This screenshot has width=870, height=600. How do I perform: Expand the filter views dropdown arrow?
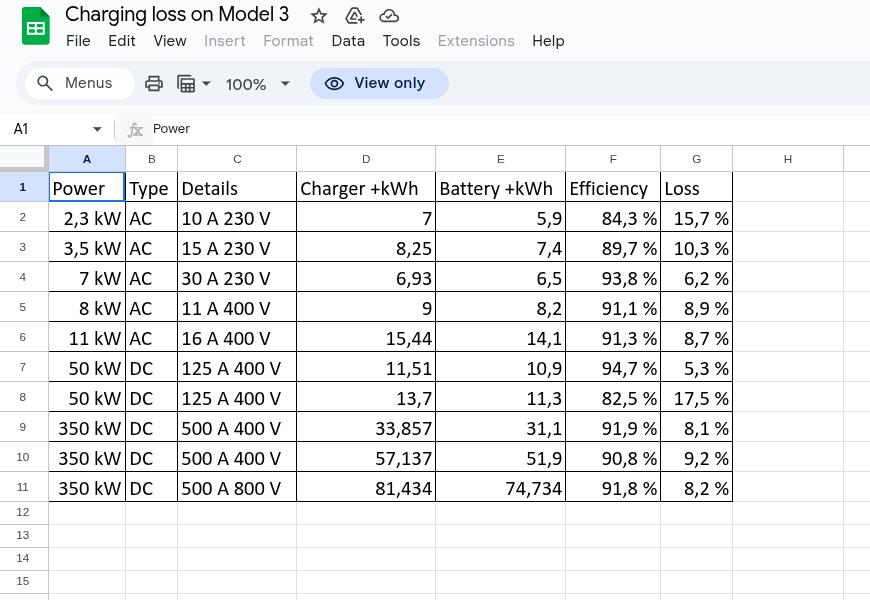coord(206,84)
